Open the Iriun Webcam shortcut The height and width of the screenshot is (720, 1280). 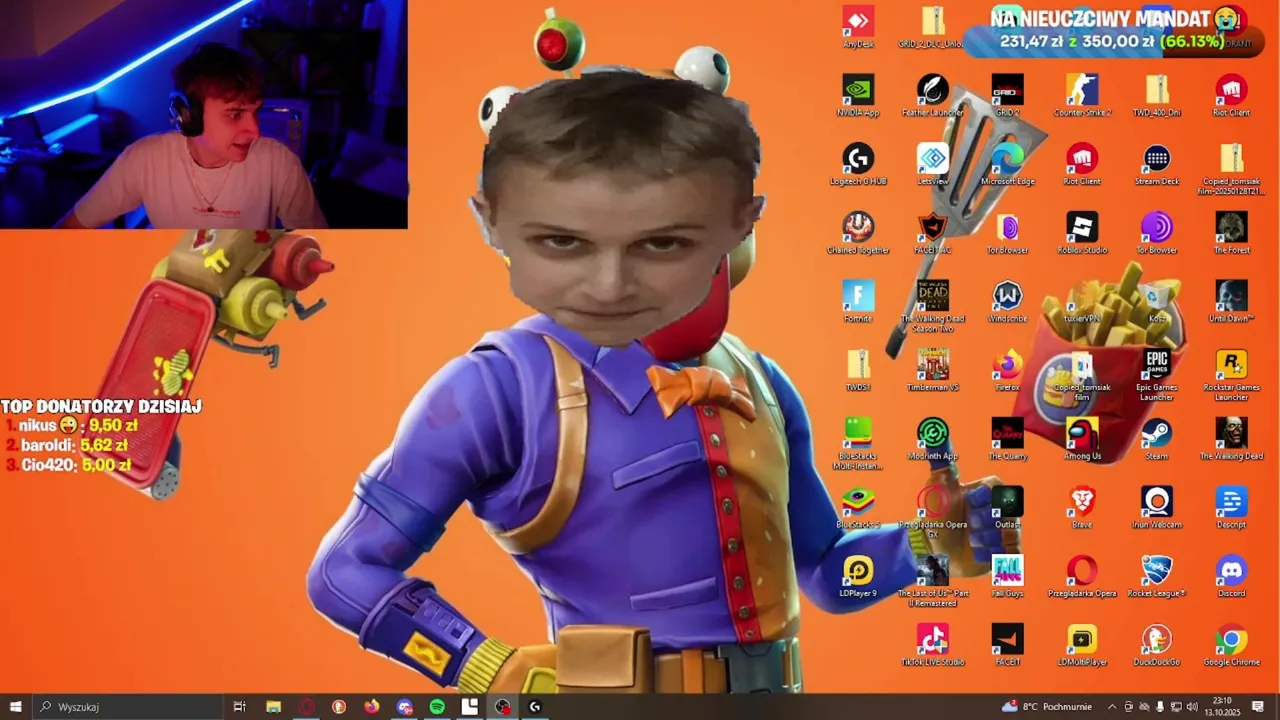(1157, 508)
